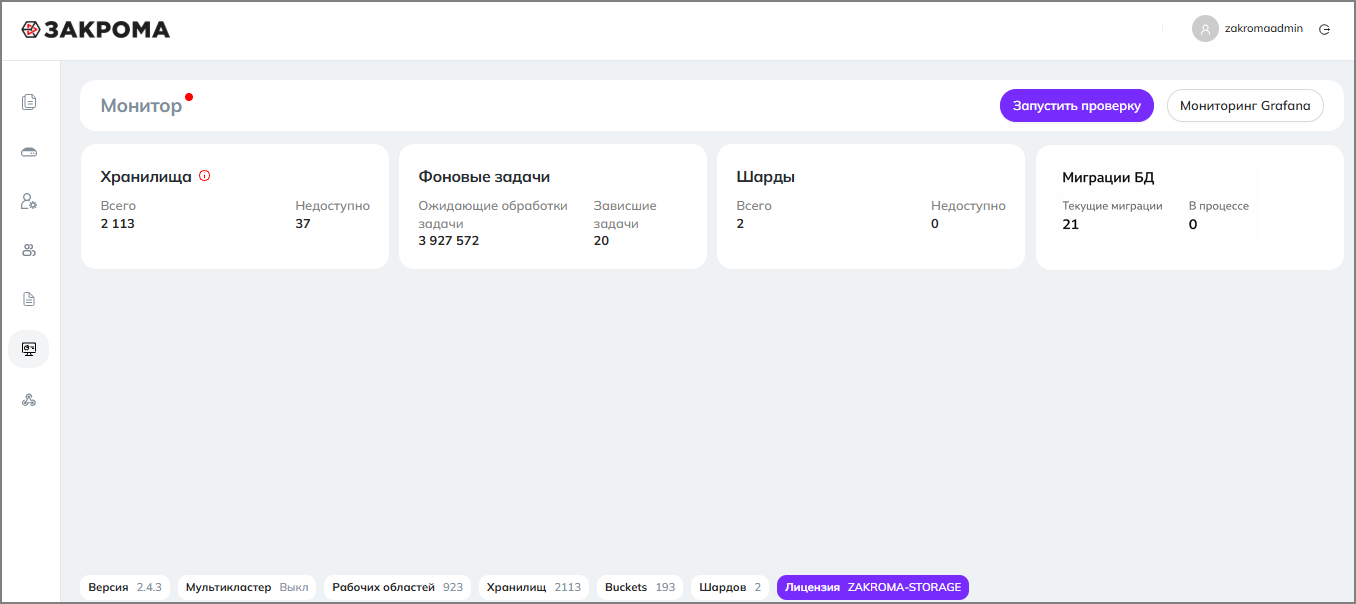1356x604 pixels.
Task: Click the Мультикластер Выкл status badge
Action: (x=247, y=587)
